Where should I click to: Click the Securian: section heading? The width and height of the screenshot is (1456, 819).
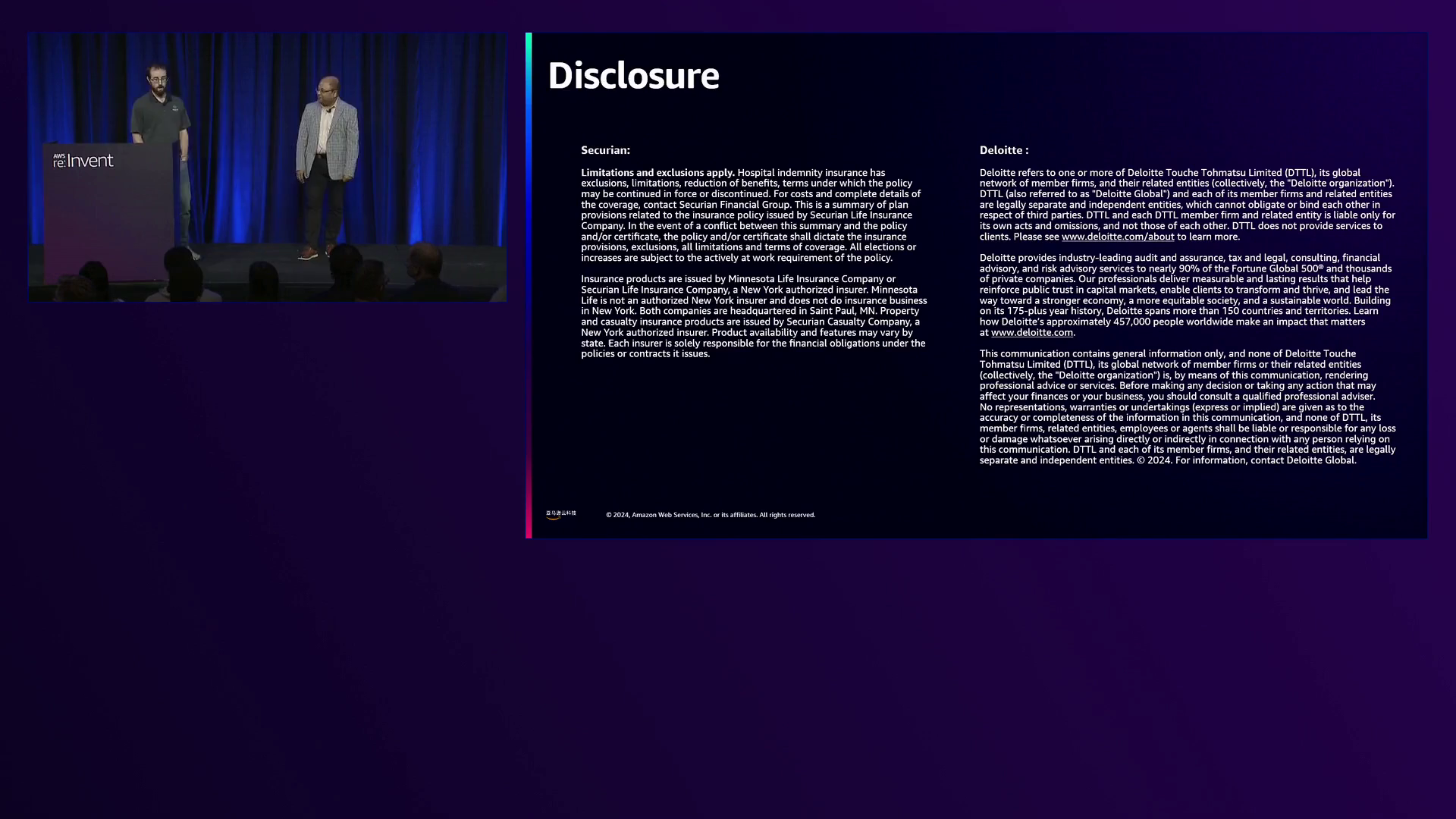(605, 150)
